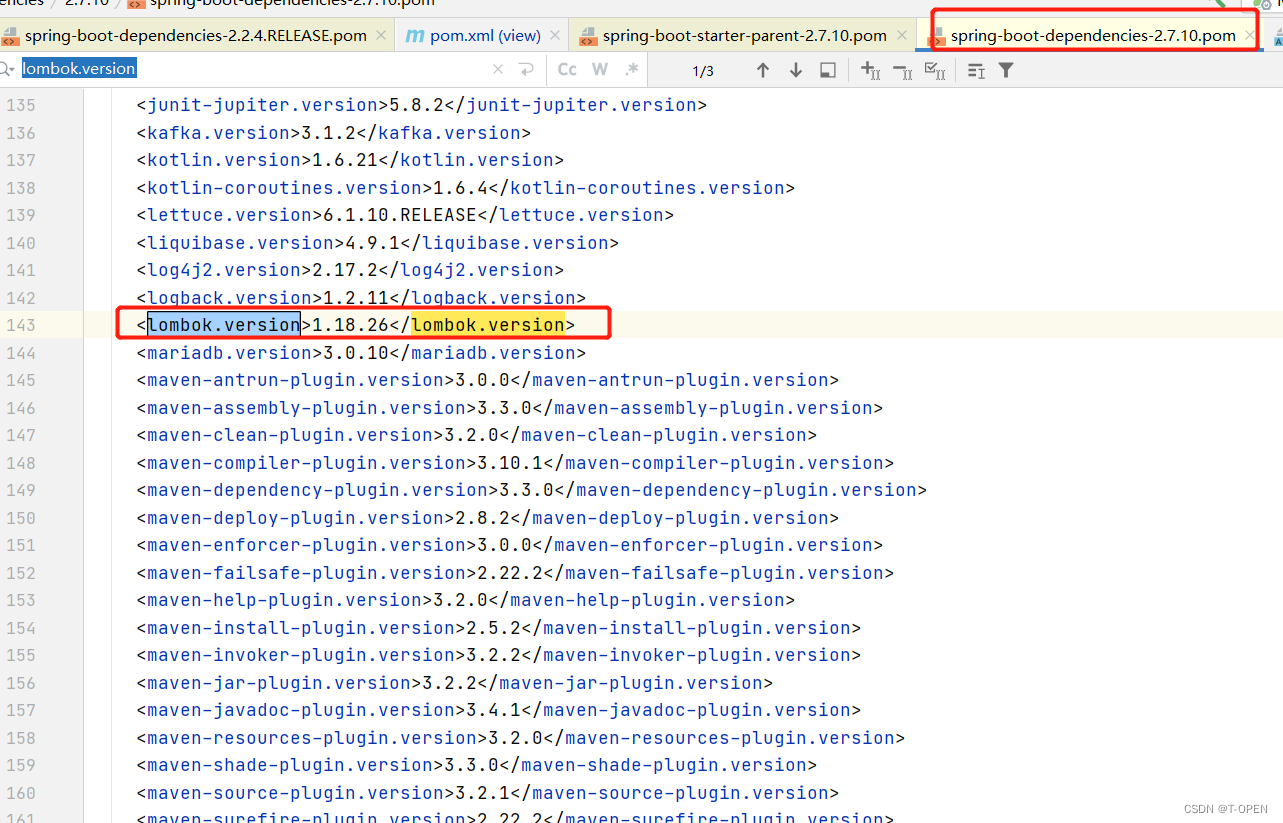Click maven-clean-plugin.version opening tag
The width and height of the screenshot is (1283, 823).
pos(290,435)
